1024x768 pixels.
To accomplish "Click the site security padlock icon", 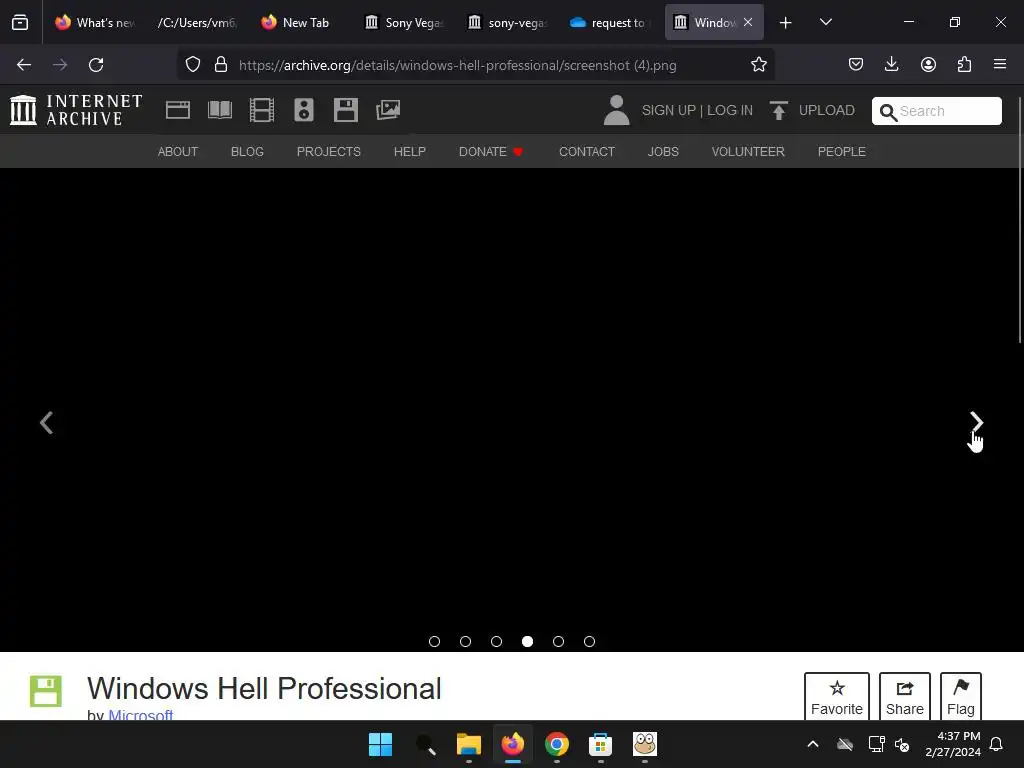I will (x=221, y=65).
